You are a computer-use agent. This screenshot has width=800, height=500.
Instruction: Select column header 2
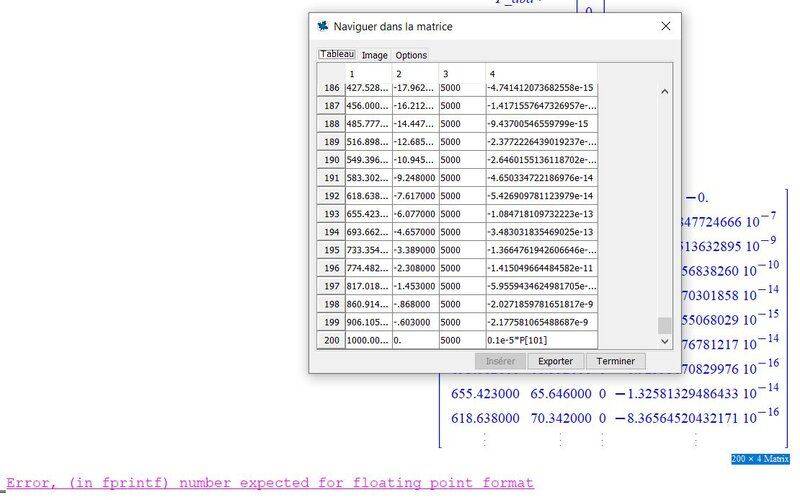point(415,74)
